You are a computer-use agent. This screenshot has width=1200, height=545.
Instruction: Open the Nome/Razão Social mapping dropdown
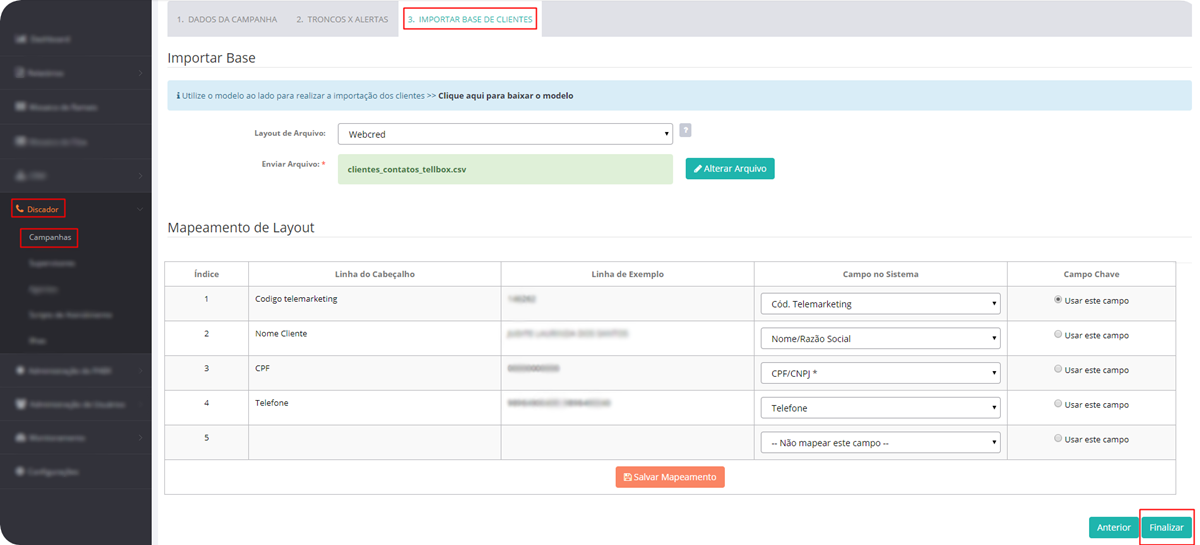[880, 339]
